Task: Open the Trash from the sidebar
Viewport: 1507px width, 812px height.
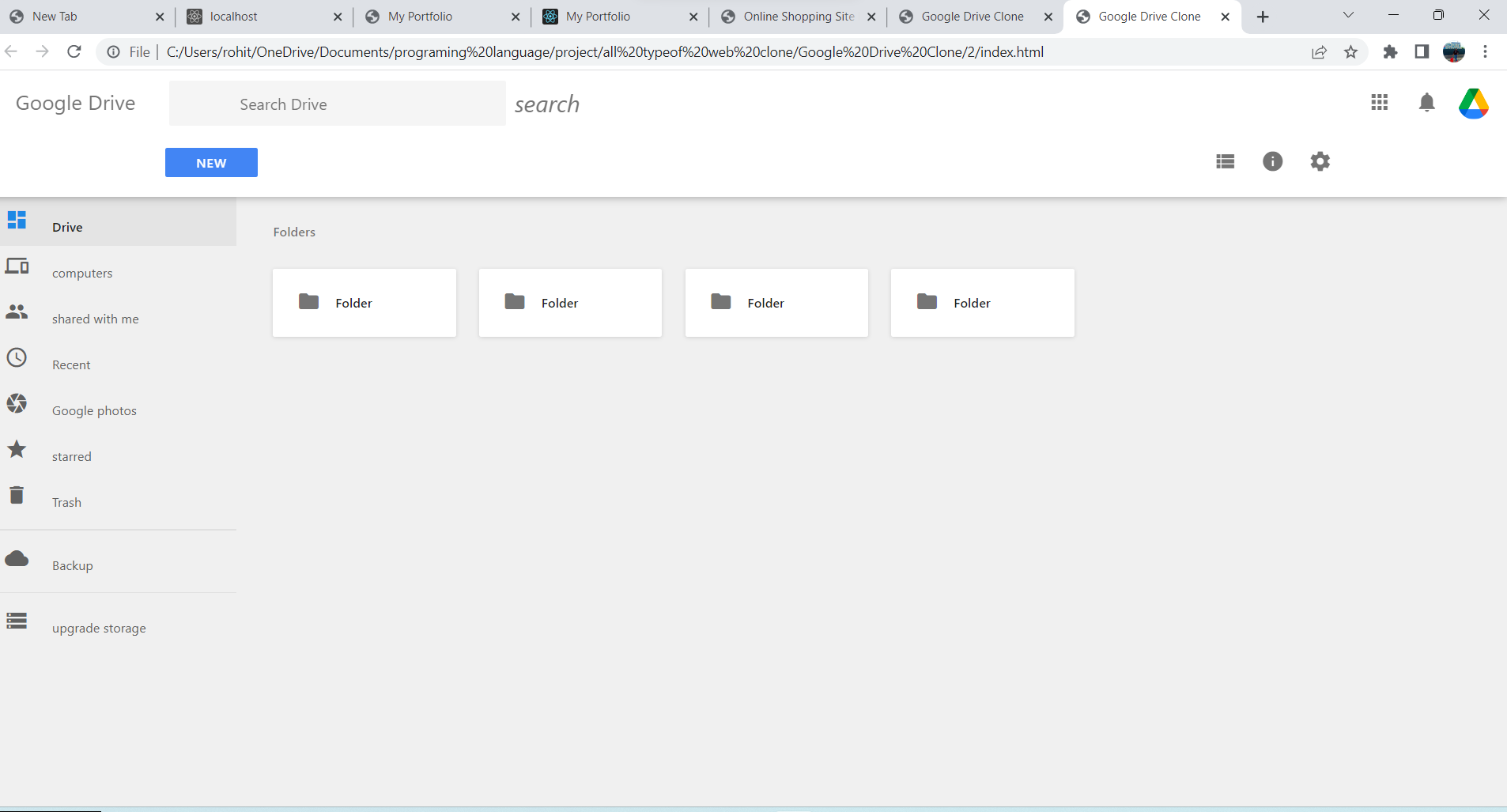Action: (66, 501)
